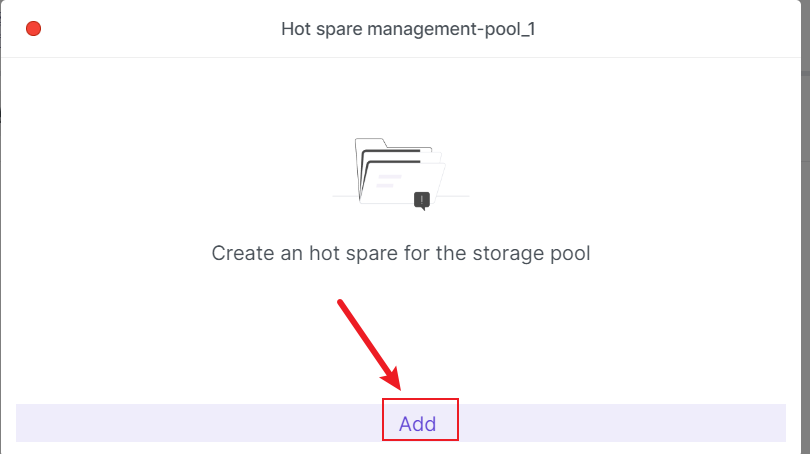Click empty title bar area right of title
The width and height of the screenshot is (810, 454).
point(680,28)
